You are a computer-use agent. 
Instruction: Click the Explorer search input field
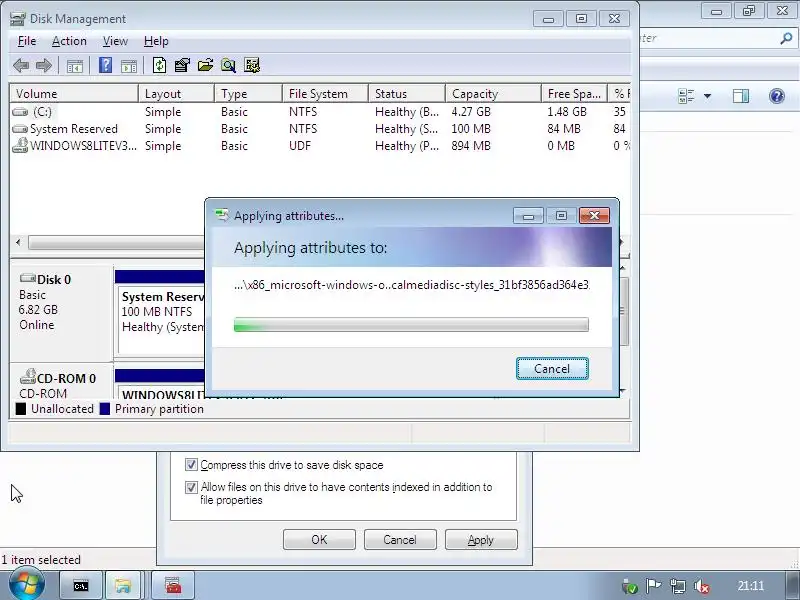point(709,38)
